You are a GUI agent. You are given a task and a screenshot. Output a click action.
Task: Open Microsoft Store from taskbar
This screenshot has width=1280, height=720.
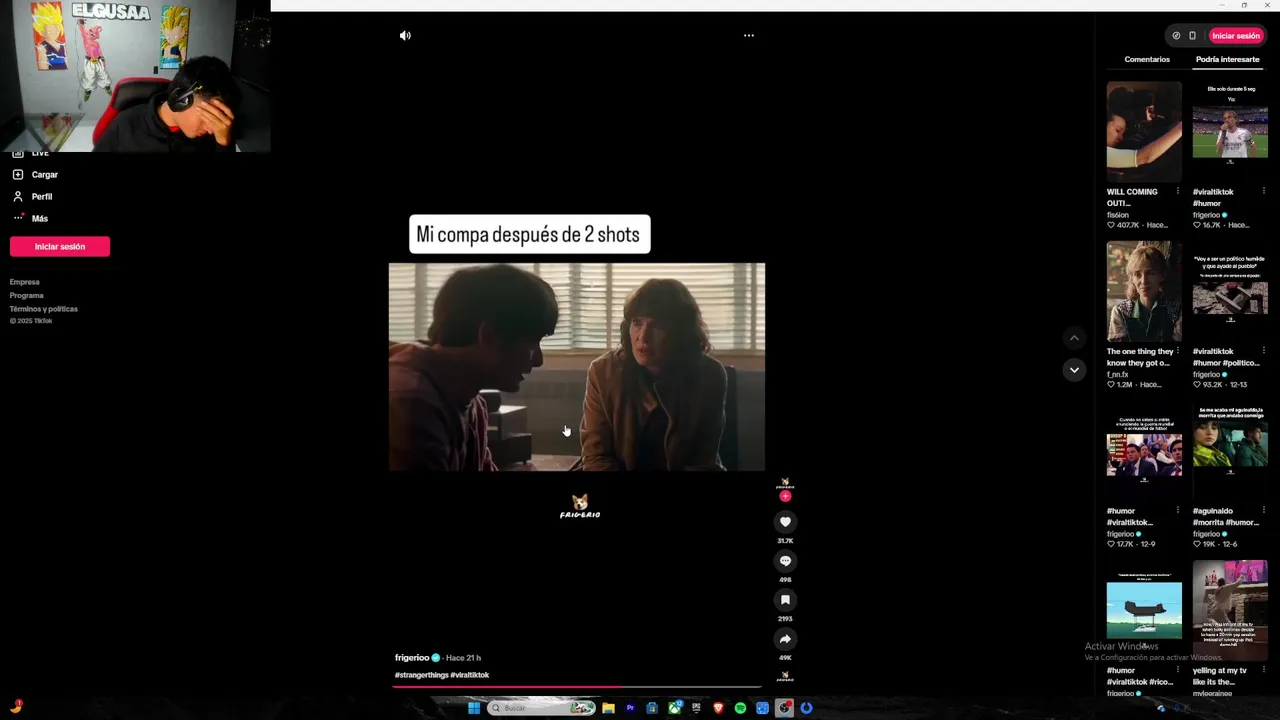pos(652,708)
